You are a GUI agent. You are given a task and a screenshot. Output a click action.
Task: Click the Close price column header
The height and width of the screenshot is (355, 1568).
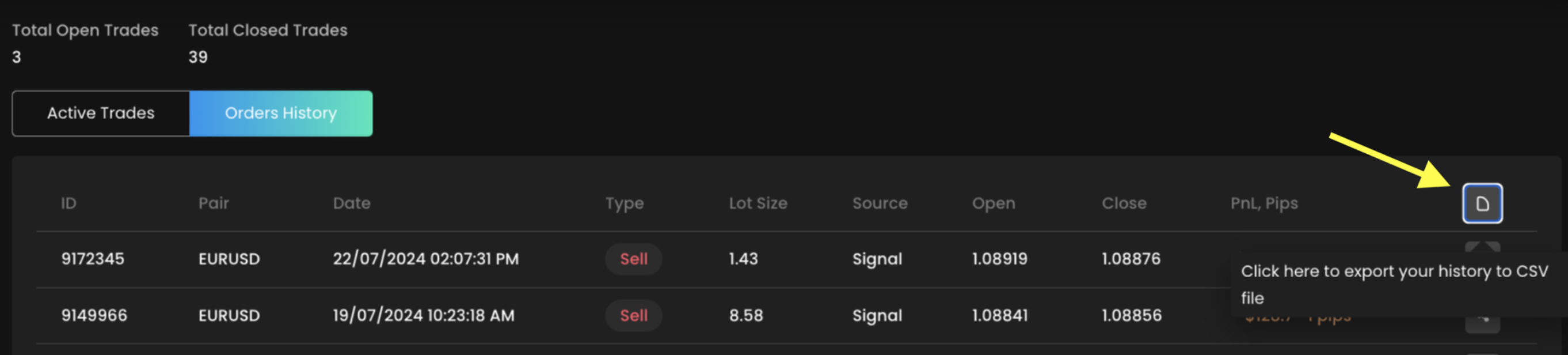coord(1124,203)
